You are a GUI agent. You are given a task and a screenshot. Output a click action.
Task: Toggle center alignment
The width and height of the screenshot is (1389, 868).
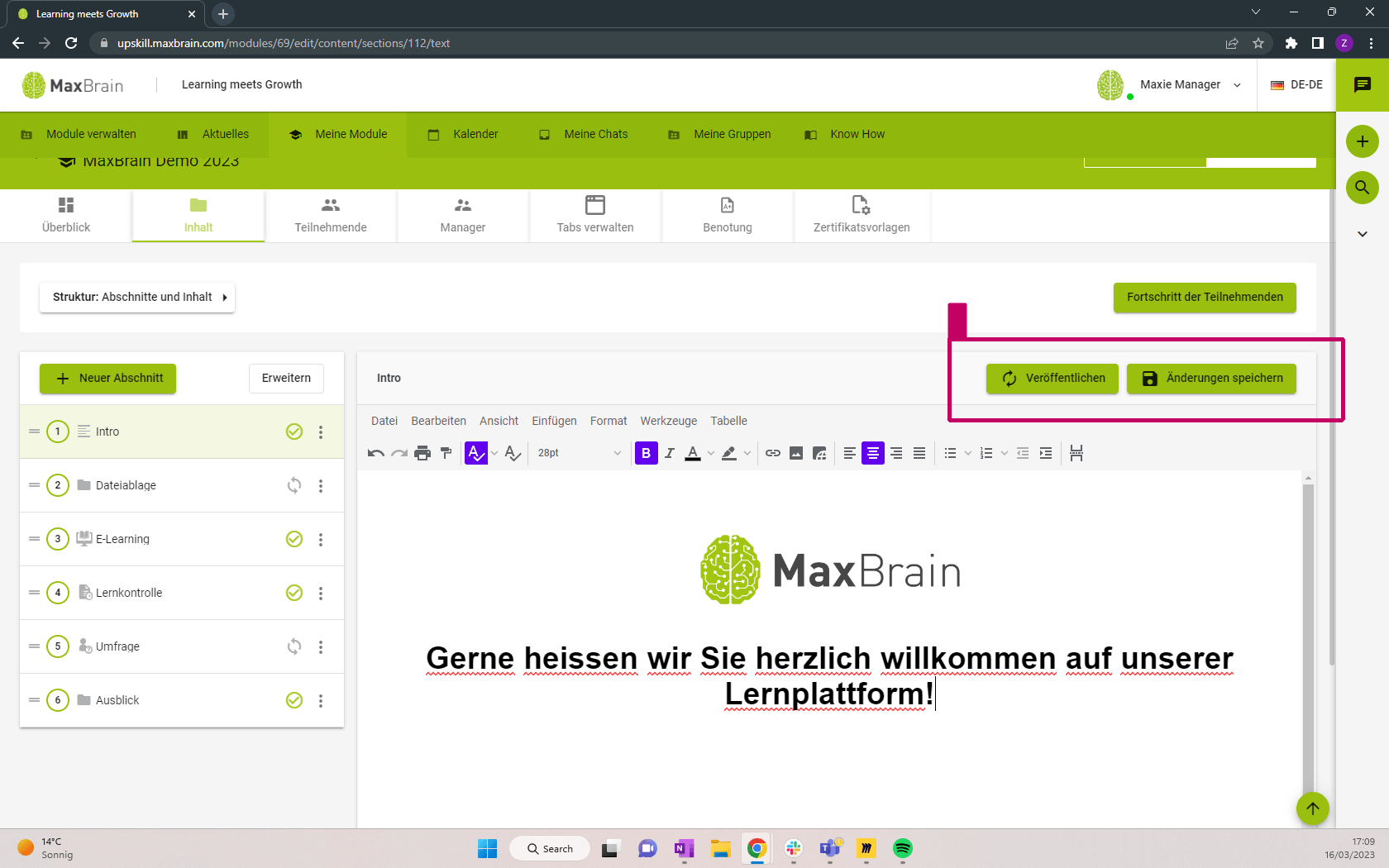click(873, 453)
